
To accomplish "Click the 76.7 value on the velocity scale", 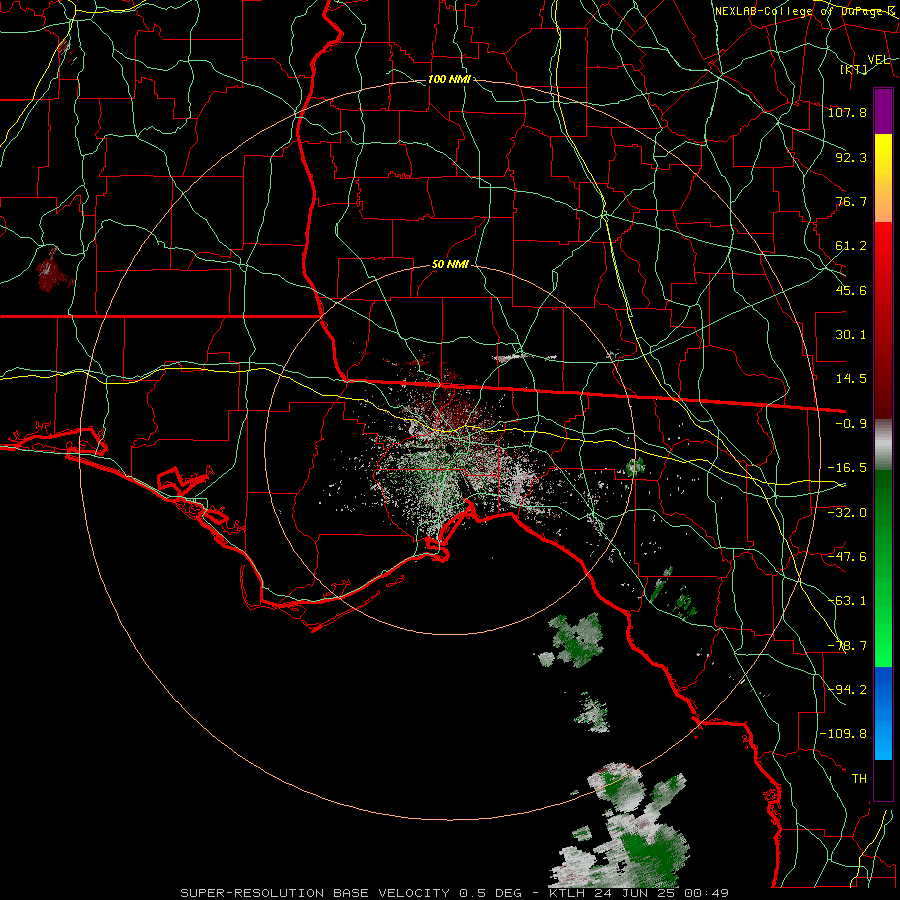I will [851, 201].
